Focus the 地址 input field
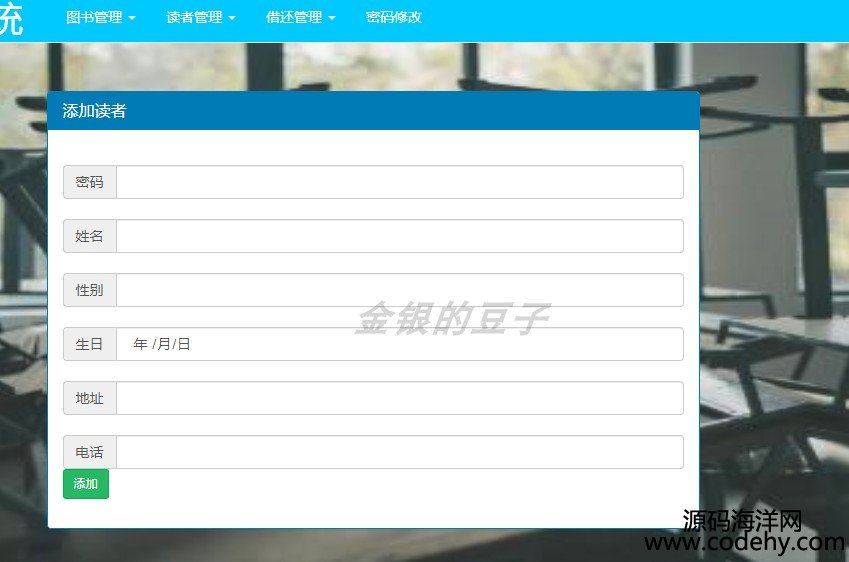 (400, 398)
